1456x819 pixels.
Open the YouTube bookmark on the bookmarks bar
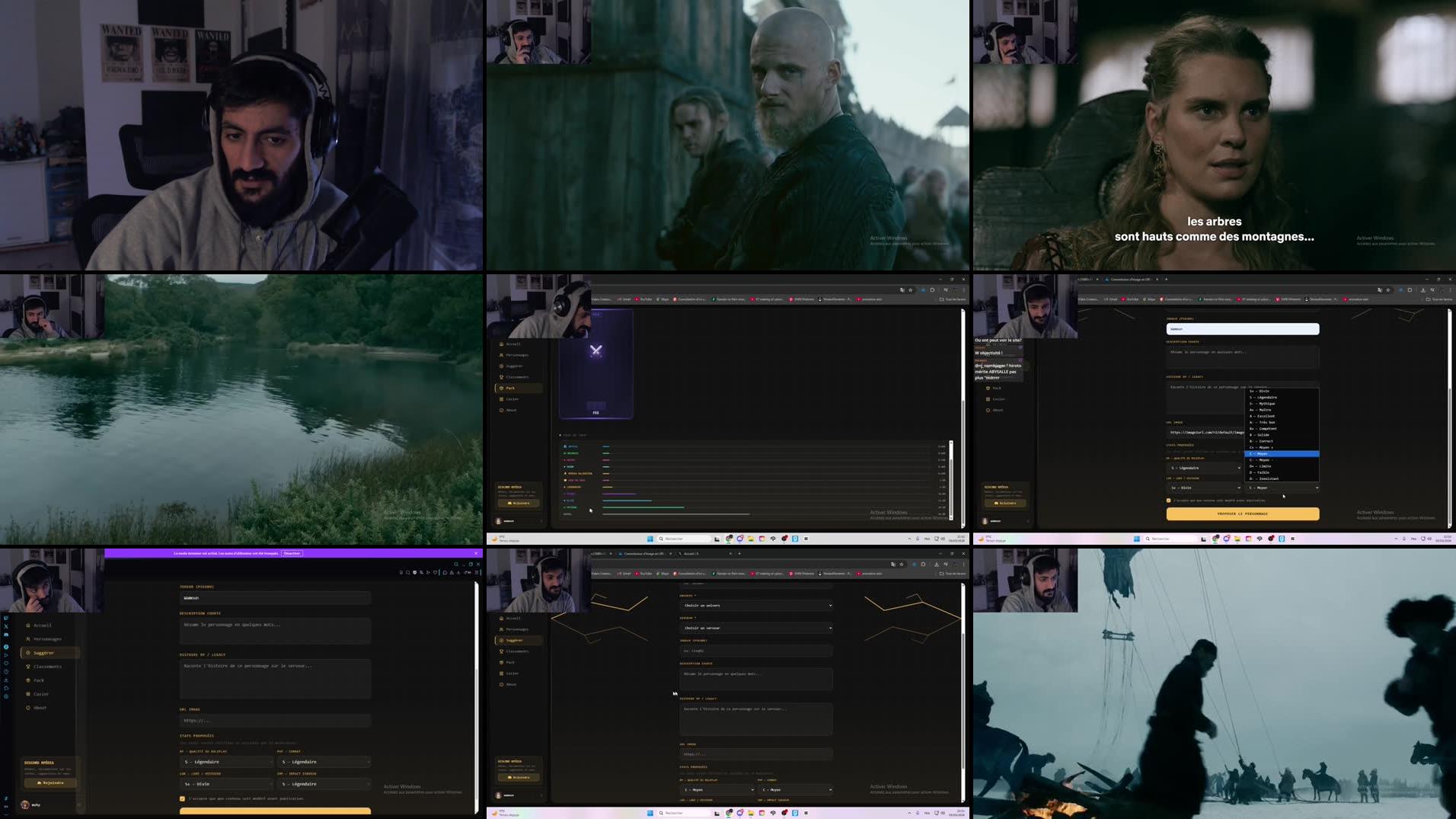[645, 299]
